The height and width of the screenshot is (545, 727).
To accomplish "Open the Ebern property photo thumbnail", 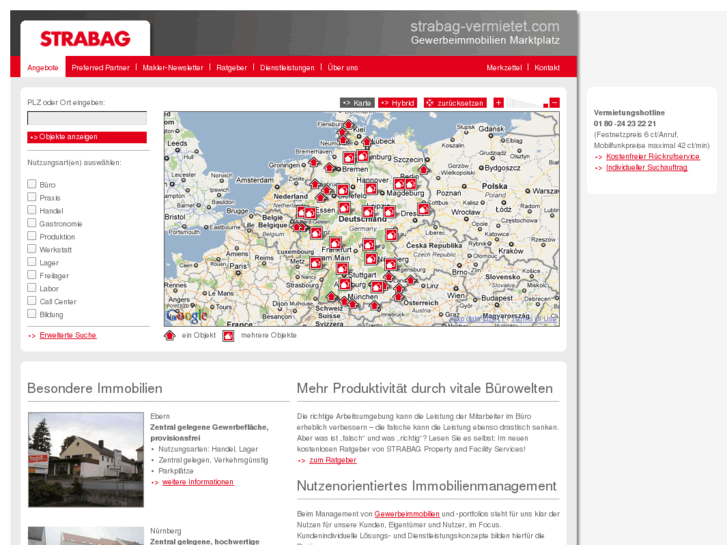I will (x=86, y=460).
